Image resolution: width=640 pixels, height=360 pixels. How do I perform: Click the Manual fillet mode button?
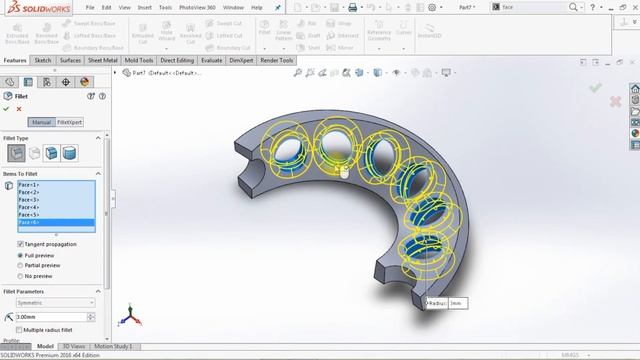point(42,122)
